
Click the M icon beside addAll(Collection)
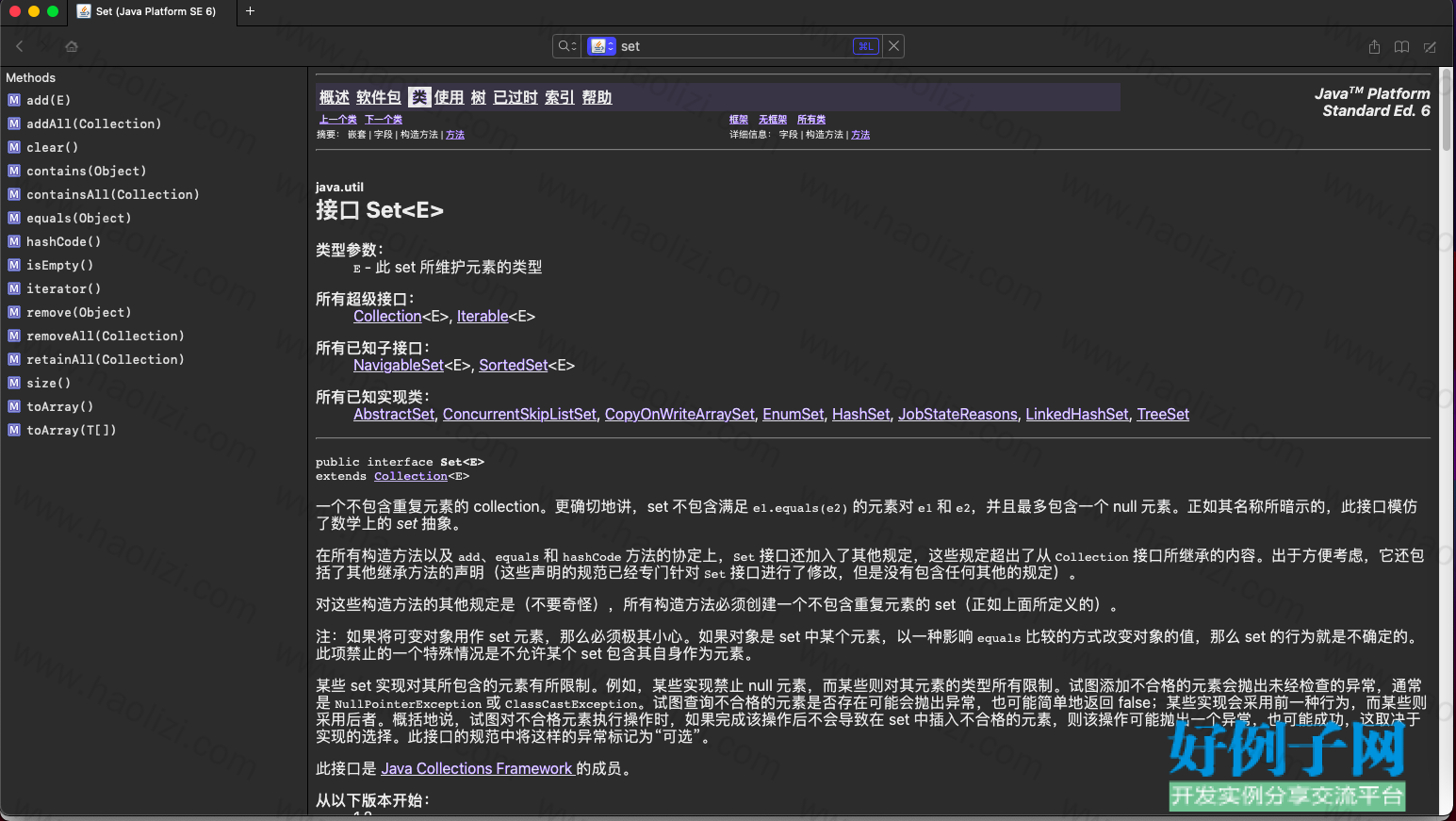coord(14,123)
